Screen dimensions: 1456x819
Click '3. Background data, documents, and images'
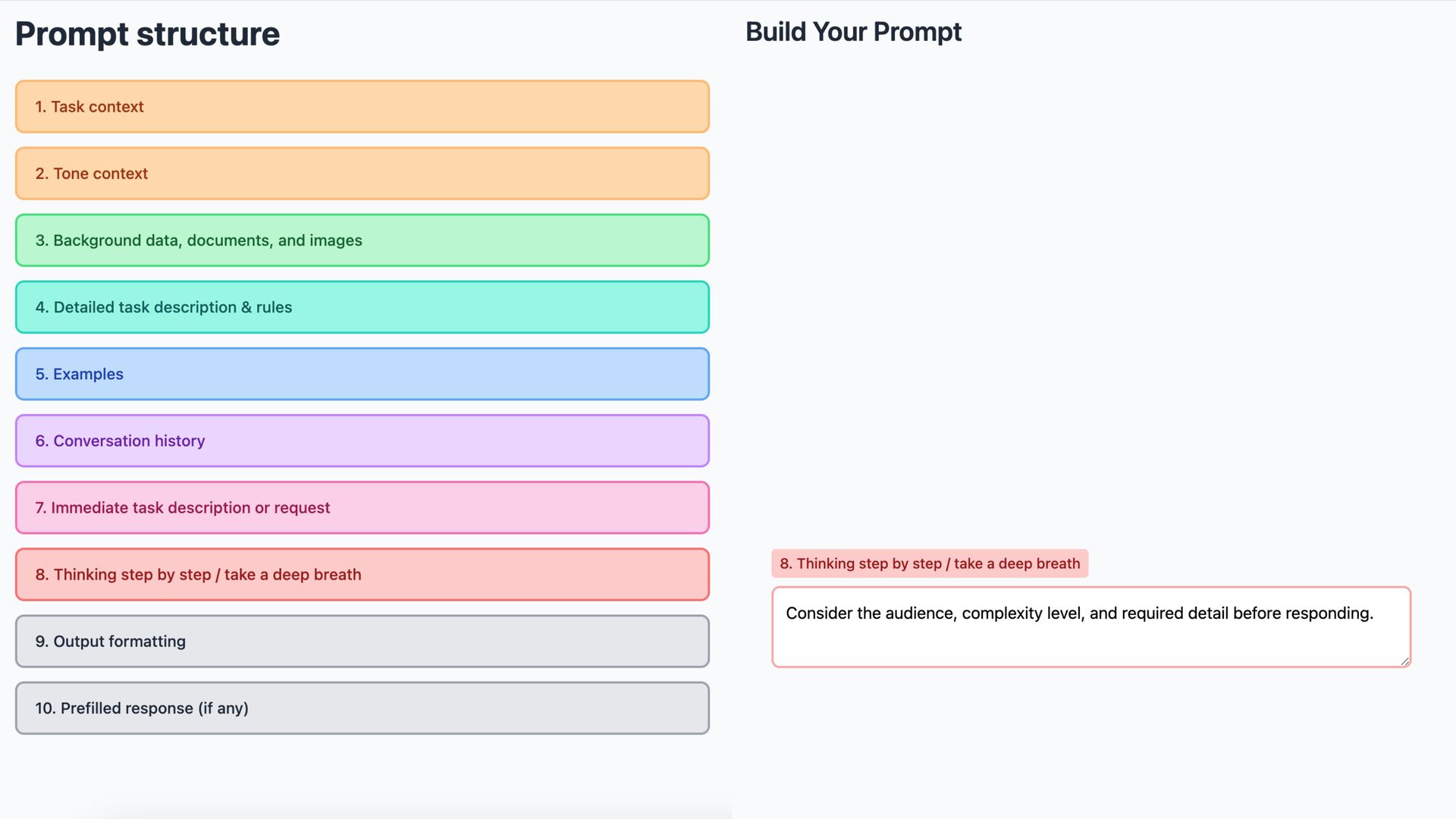click(362, 240)
